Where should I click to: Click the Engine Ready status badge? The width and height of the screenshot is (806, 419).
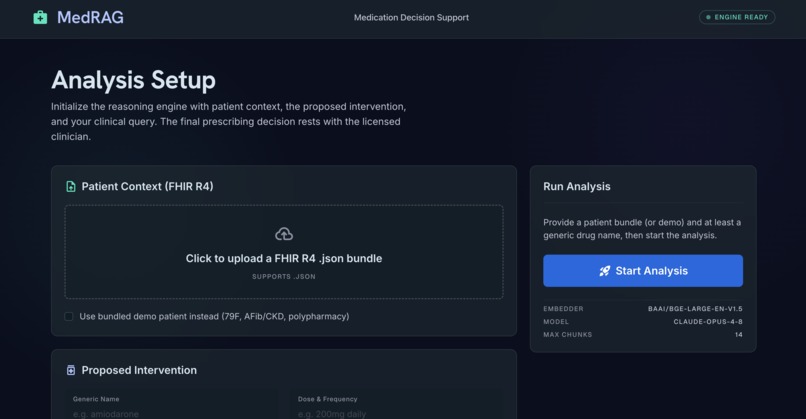tap(737, 17)
